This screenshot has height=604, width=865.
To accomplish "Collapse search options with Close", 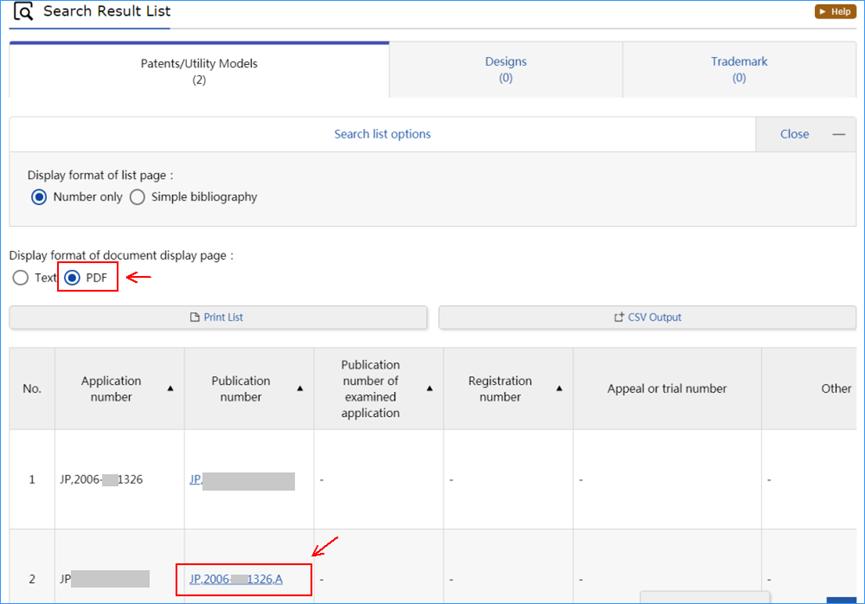I will click(795, 134).
